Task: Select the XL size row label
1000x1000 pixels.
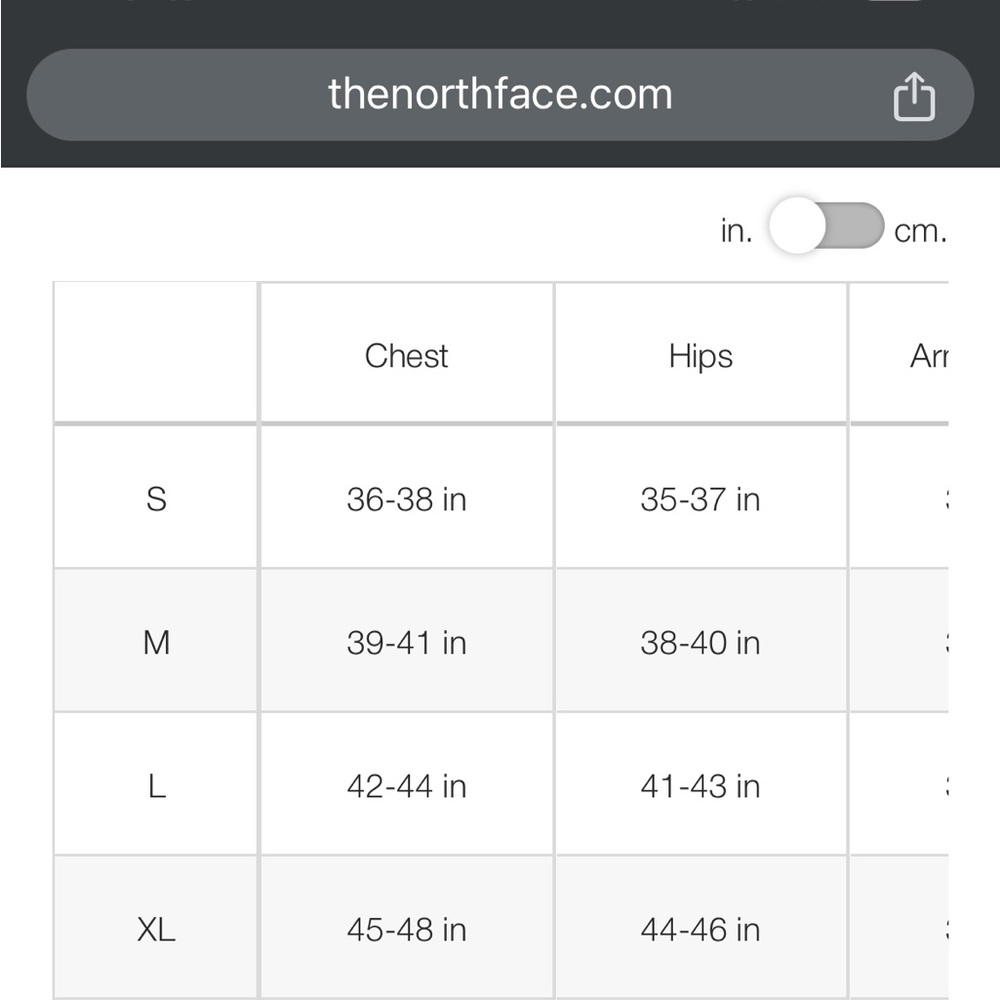Action: pyautogui.click(x=156, y=928)
